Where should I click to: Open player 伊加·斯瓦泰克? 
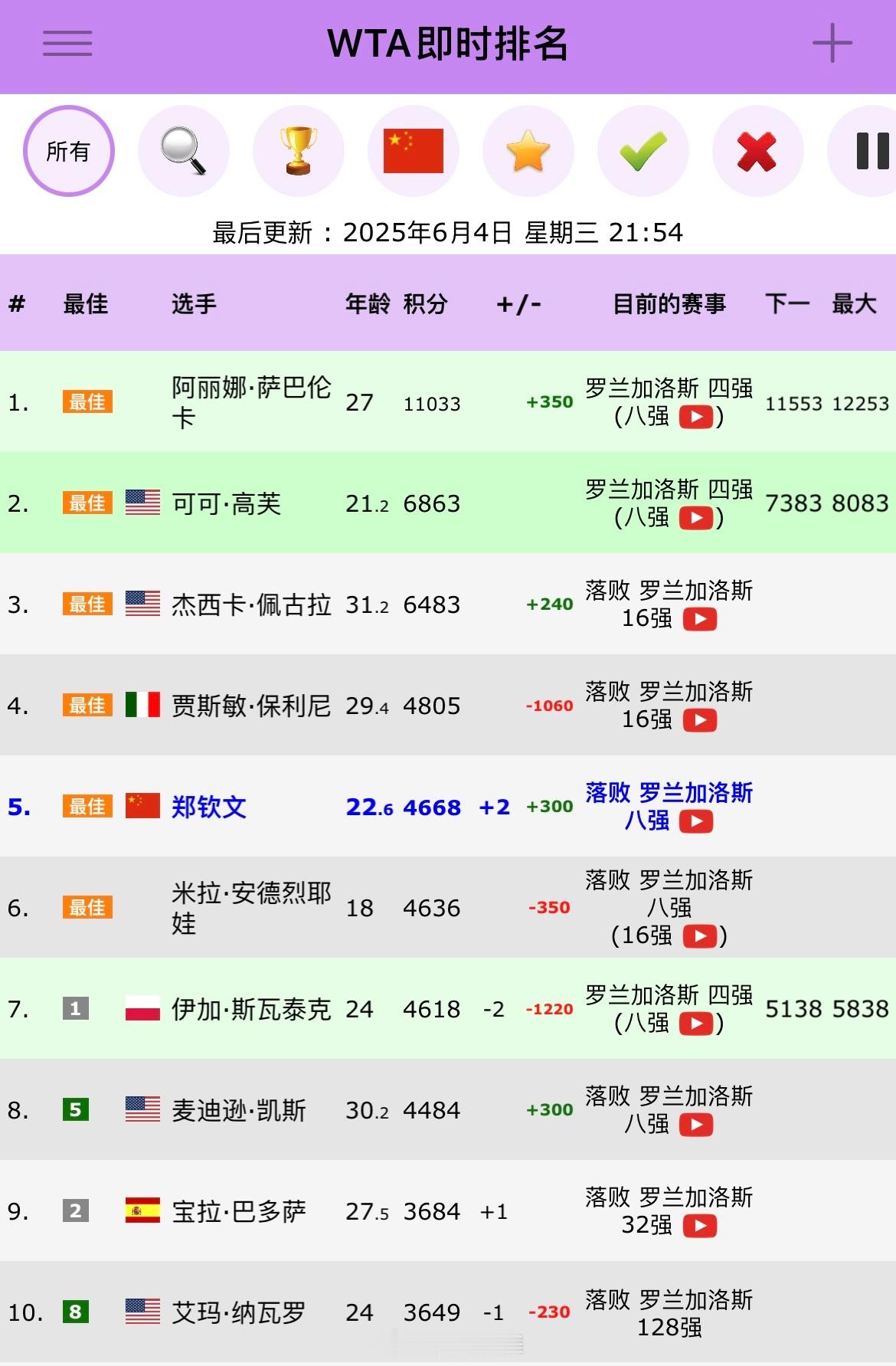[x=251, y=1009]
